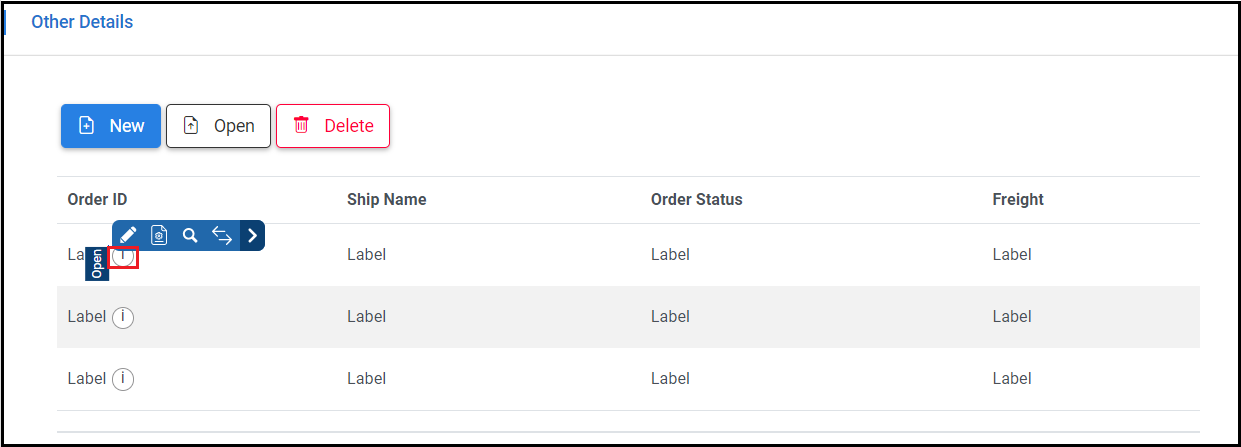The width and height of the screenshot is (1241, 447).
Task: Click the swap arrows icon in floating toolbar
Action: coord(222,235)
